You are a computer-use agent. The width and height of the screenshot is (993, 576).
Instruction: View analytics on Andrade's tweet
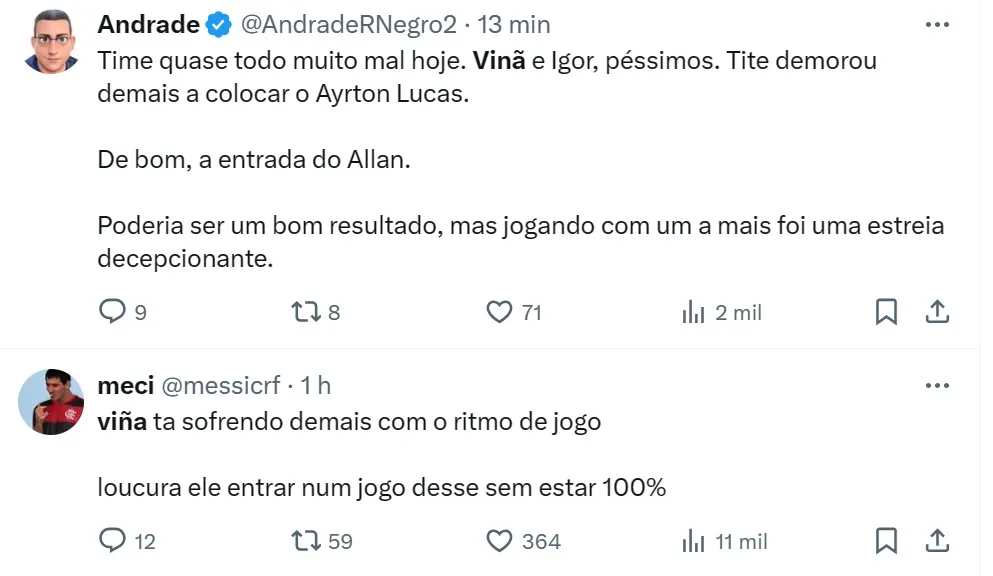pos(693,312)
